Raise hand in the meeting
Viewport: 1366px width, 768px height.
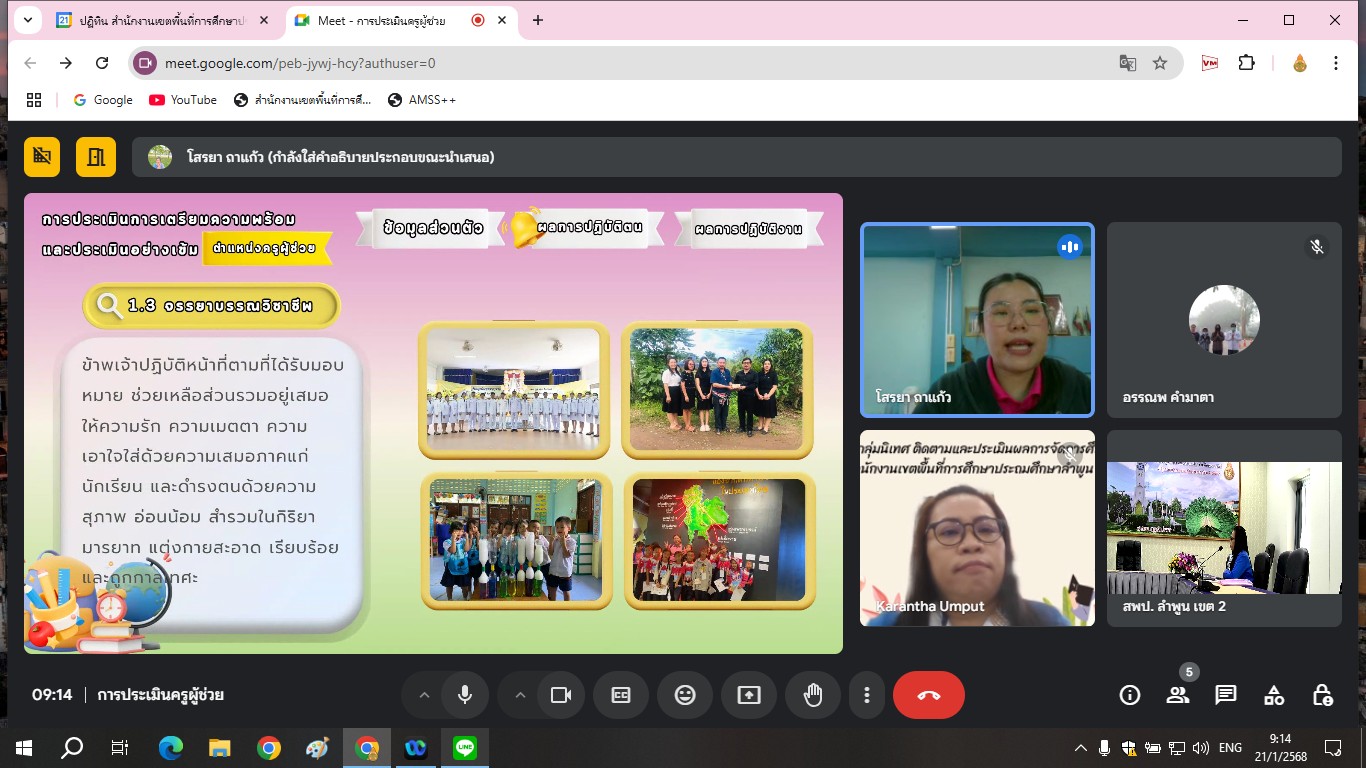(812, 695)
